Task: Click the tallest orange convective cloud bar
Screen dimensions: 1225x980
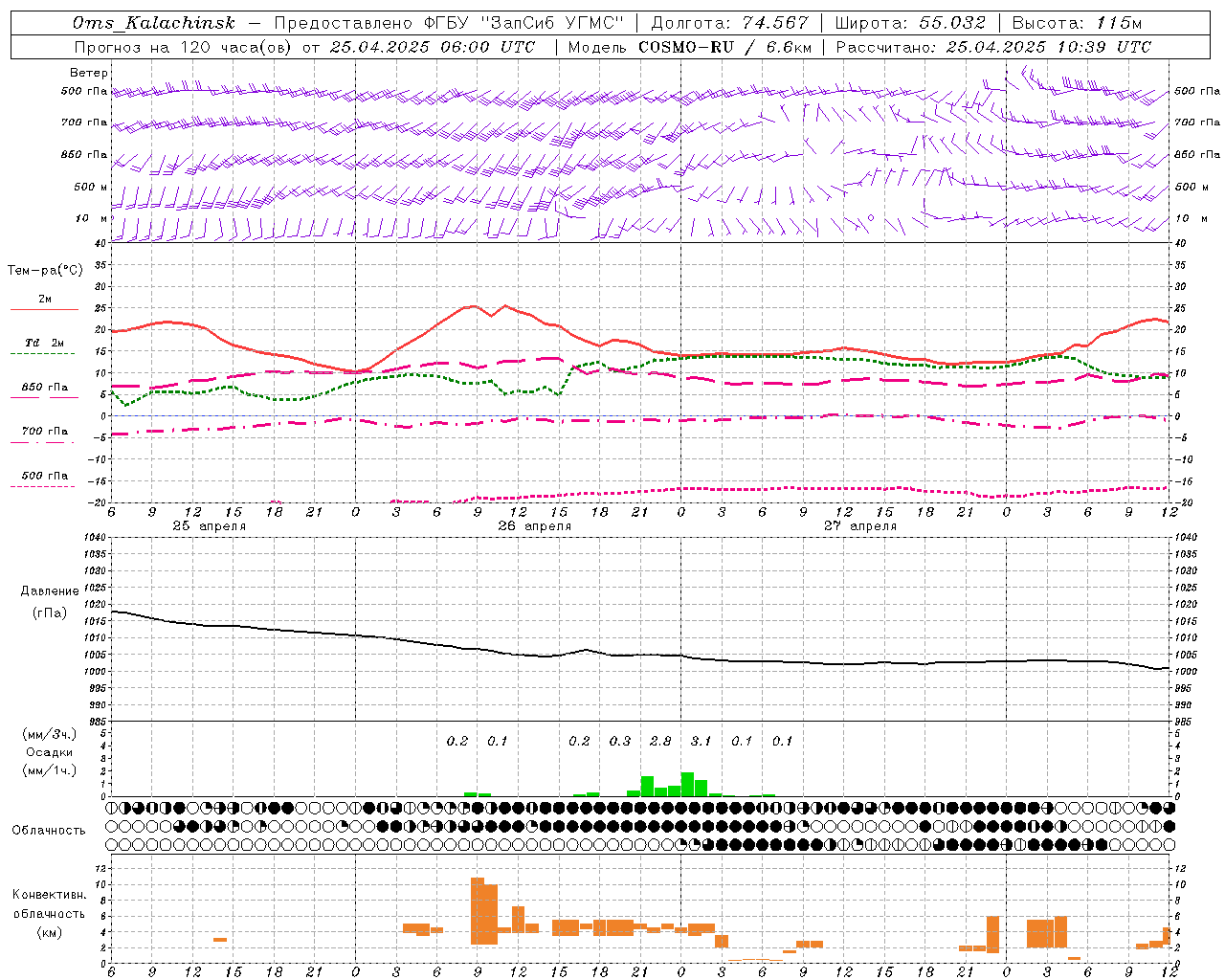Action: click(x=478, y=911)
